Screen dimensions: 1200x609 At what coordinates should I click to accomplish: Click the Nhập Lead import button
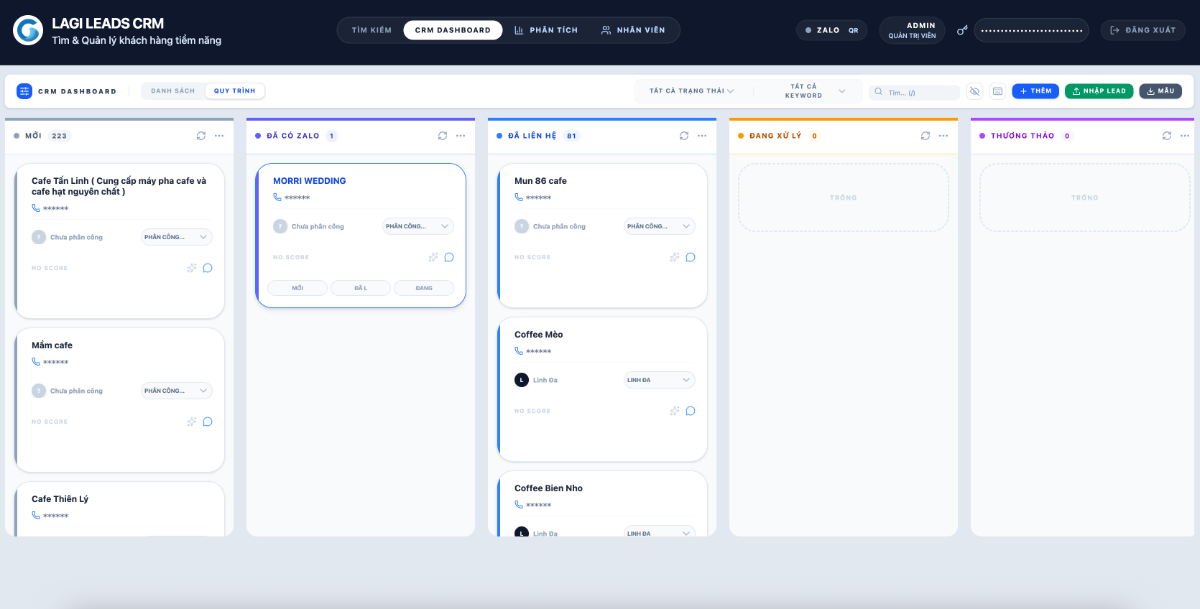tap(1099, 91)
